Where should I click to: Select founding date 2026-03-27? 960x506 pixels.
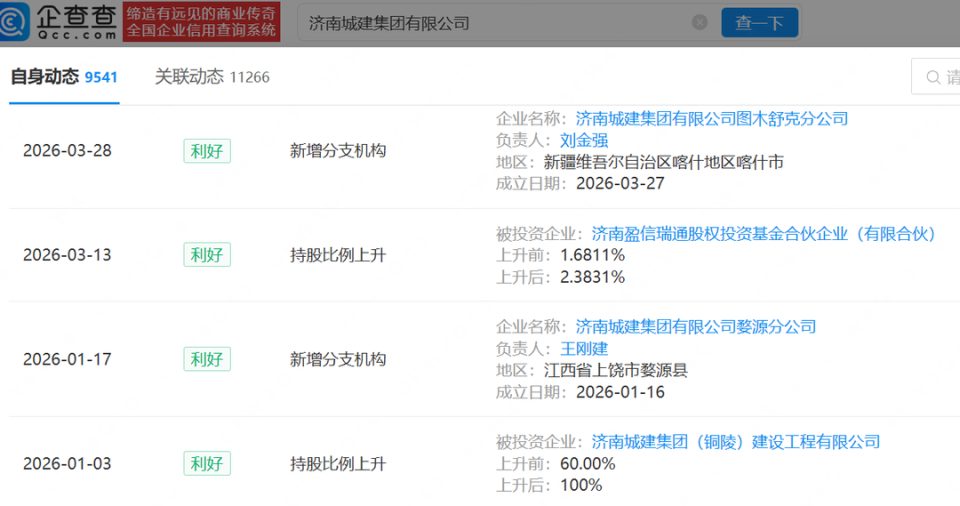click(620, 183)
